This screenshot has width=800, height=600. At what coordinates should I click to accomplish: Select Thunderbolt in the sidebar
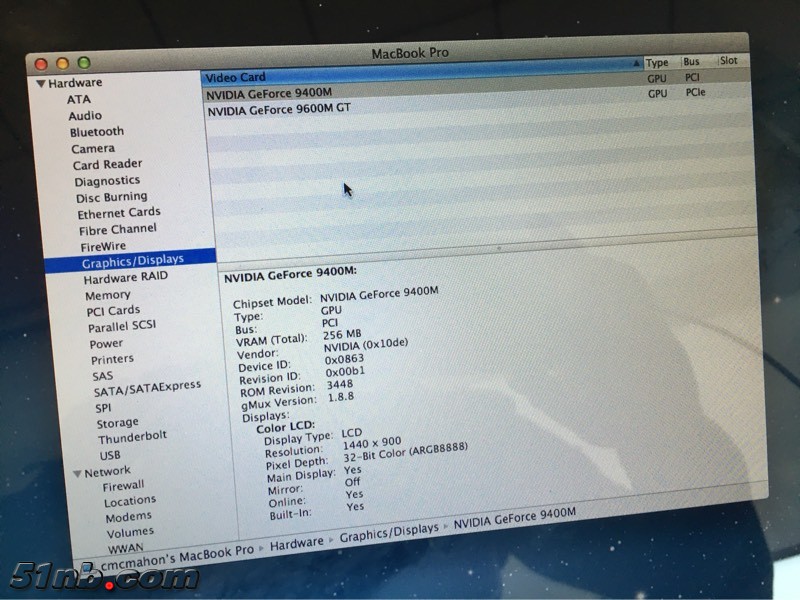point(132,437)
